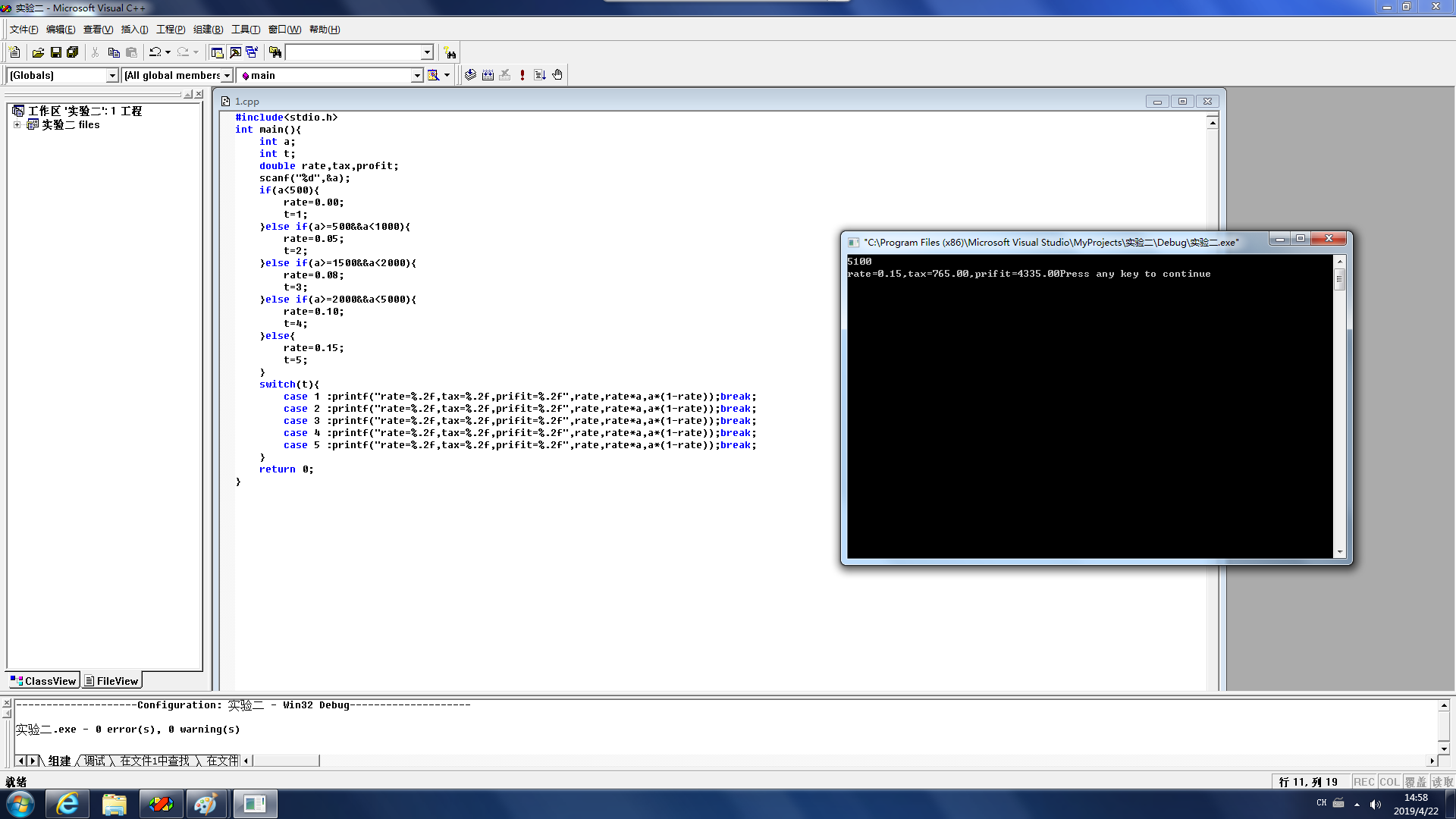Click the New Text File icon
Image resolution: width=1456 pixels, height=819 pixels.
click(x=14, y=52)
